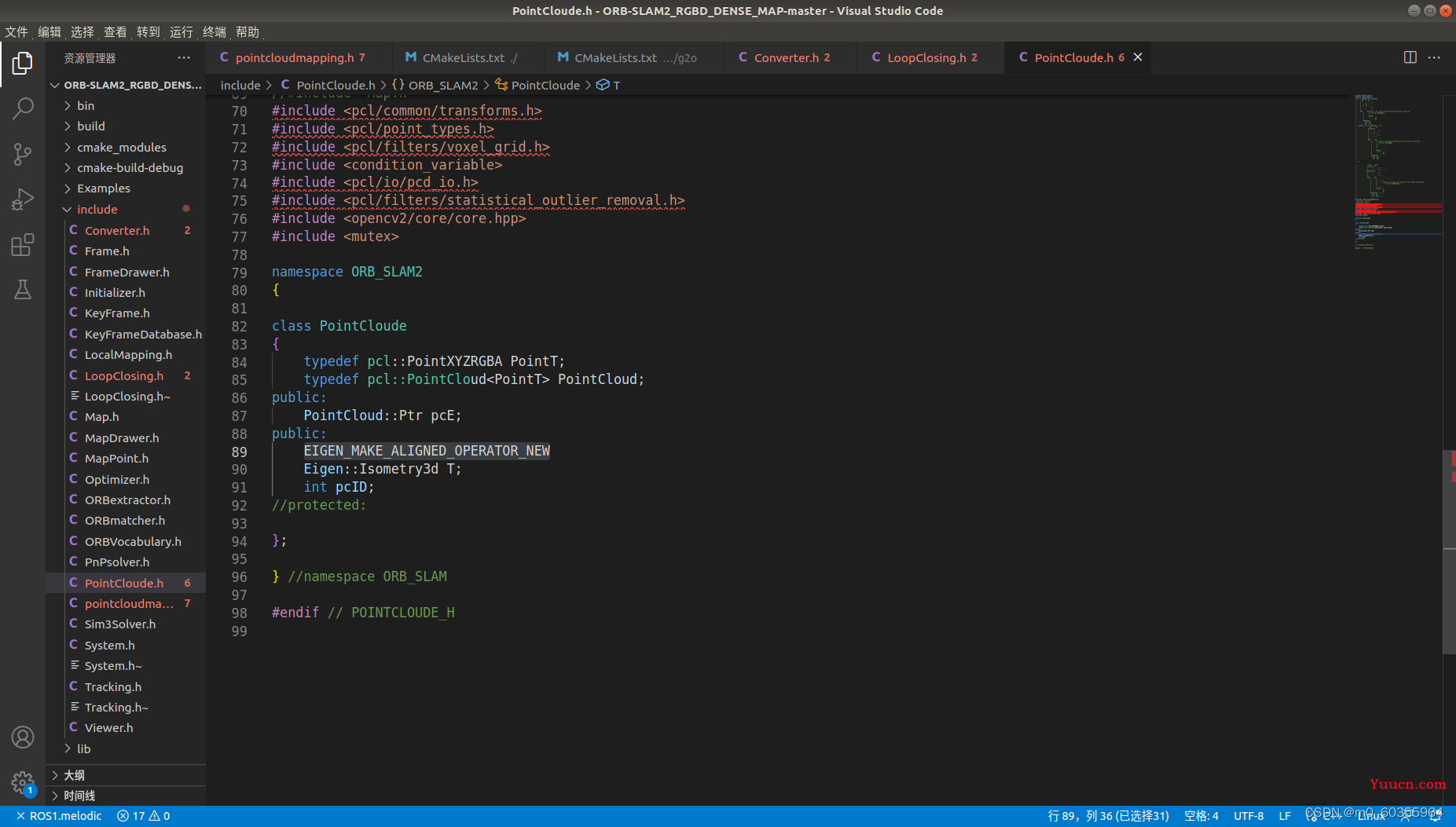Viewport: 1456px width, 827px height.
Task: Open Viewer.h file
Action: [126, 728]
